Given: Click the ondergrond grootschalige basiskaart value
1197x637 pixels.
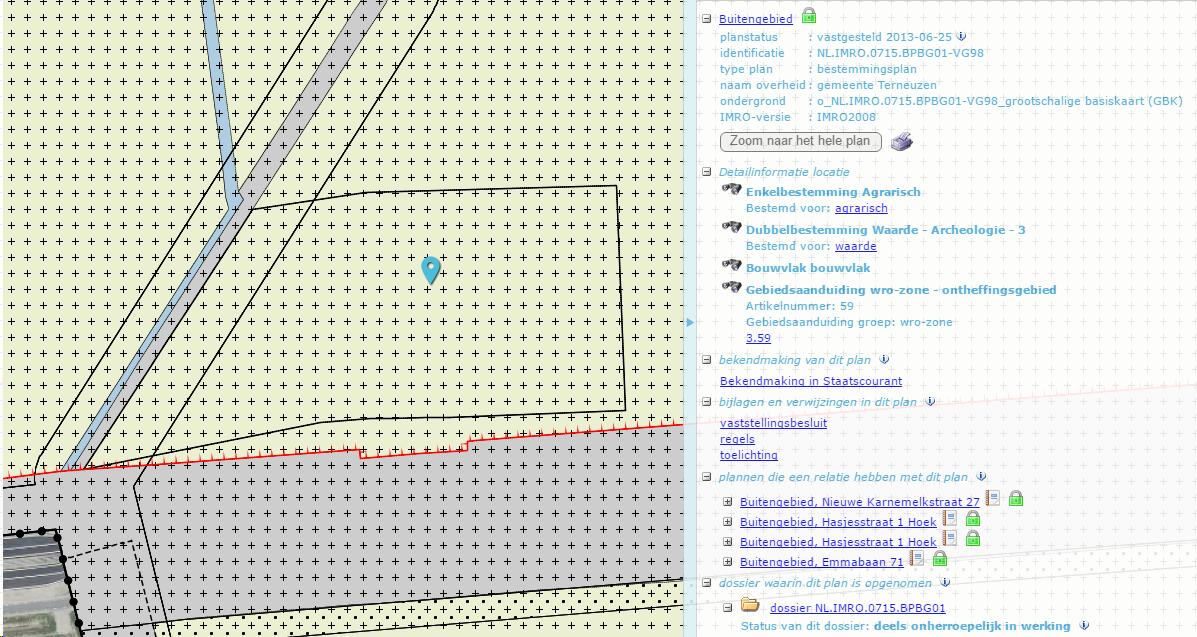Looking at the screenshot, I should tap(999, 101).
